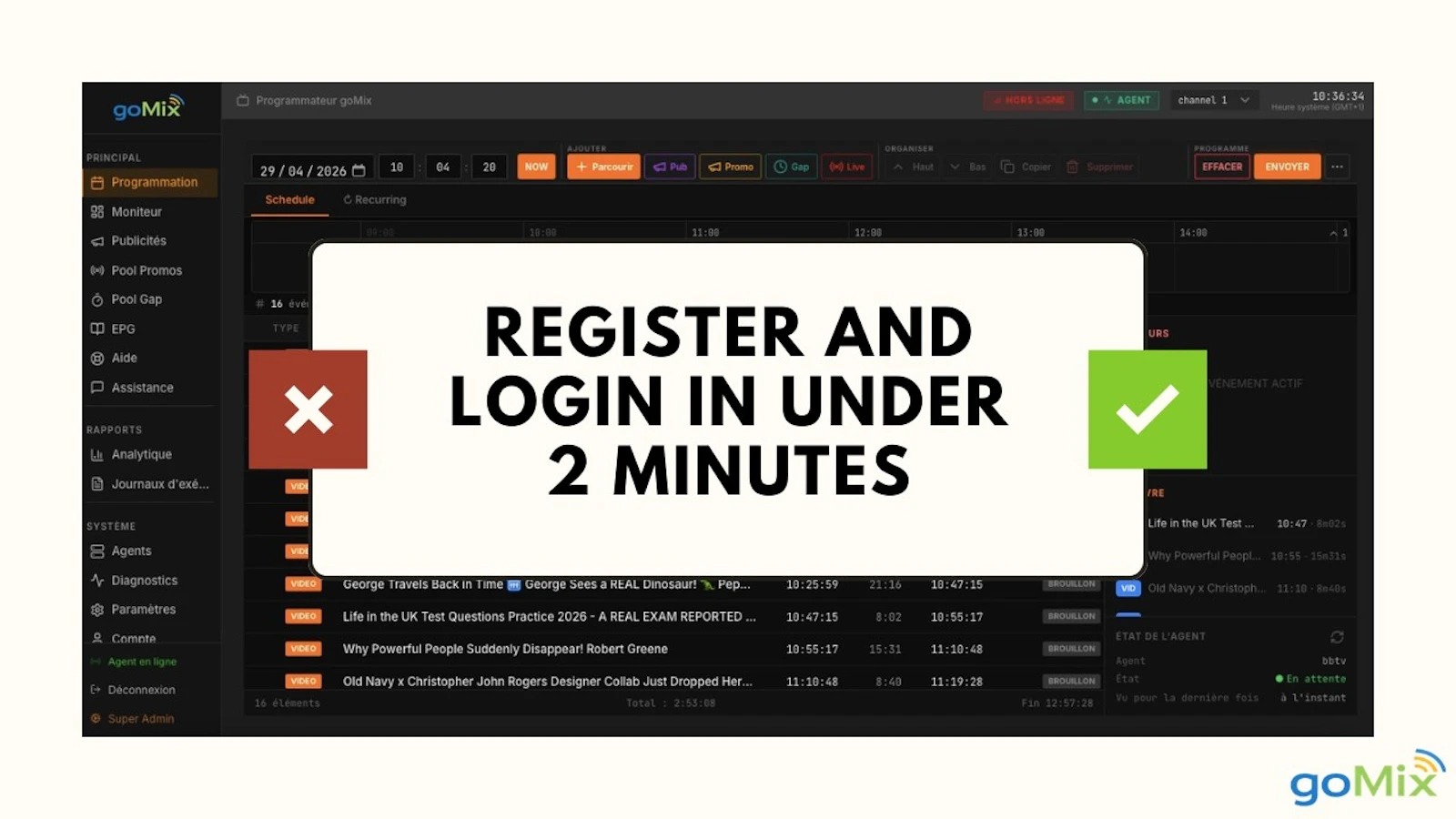Viewport: 1456px width, 819px height.
Task: Open the Programmation section in sidebar
Action: (x=150, y=182)
